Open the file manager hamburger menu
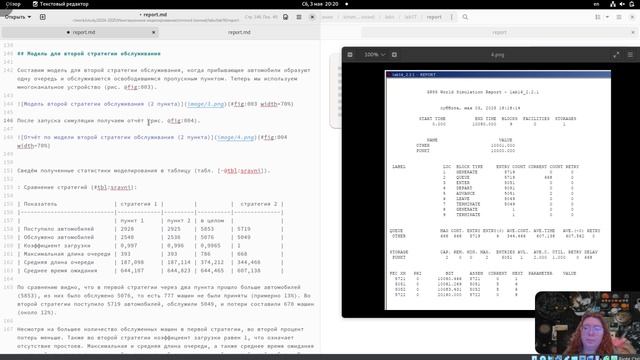Image resolution: width=640 pixels, height=360 pixels. click(x=619, y=17)
